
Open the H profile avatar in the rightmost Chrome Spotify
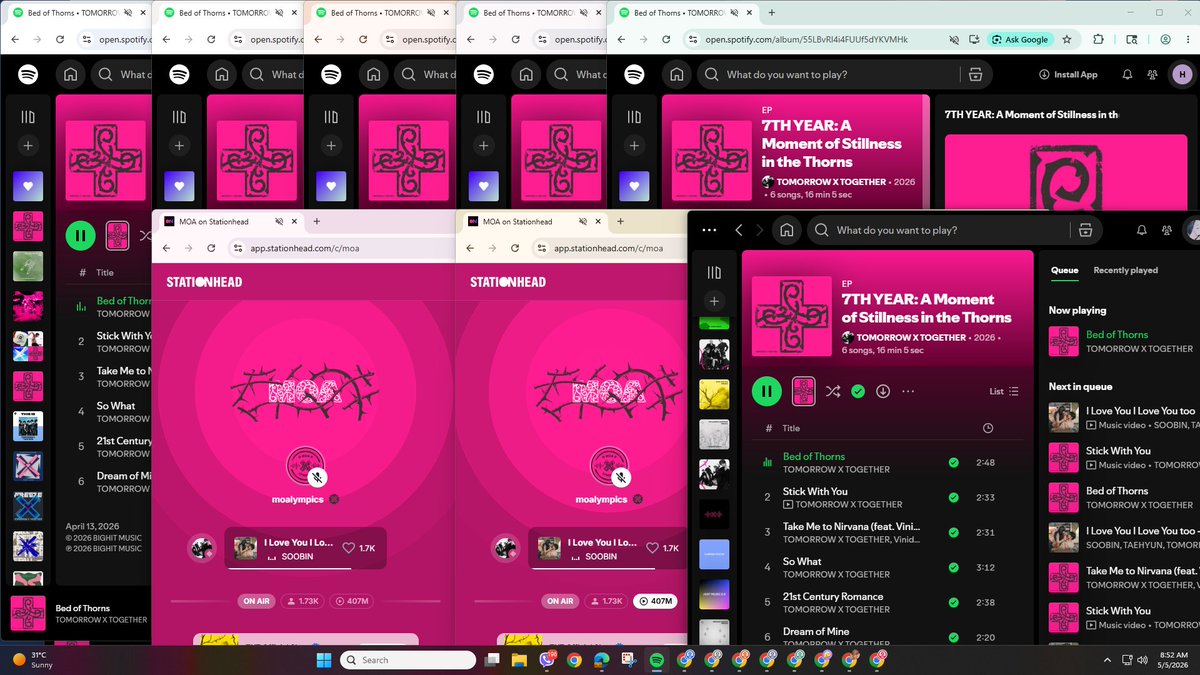[1181, 75]
